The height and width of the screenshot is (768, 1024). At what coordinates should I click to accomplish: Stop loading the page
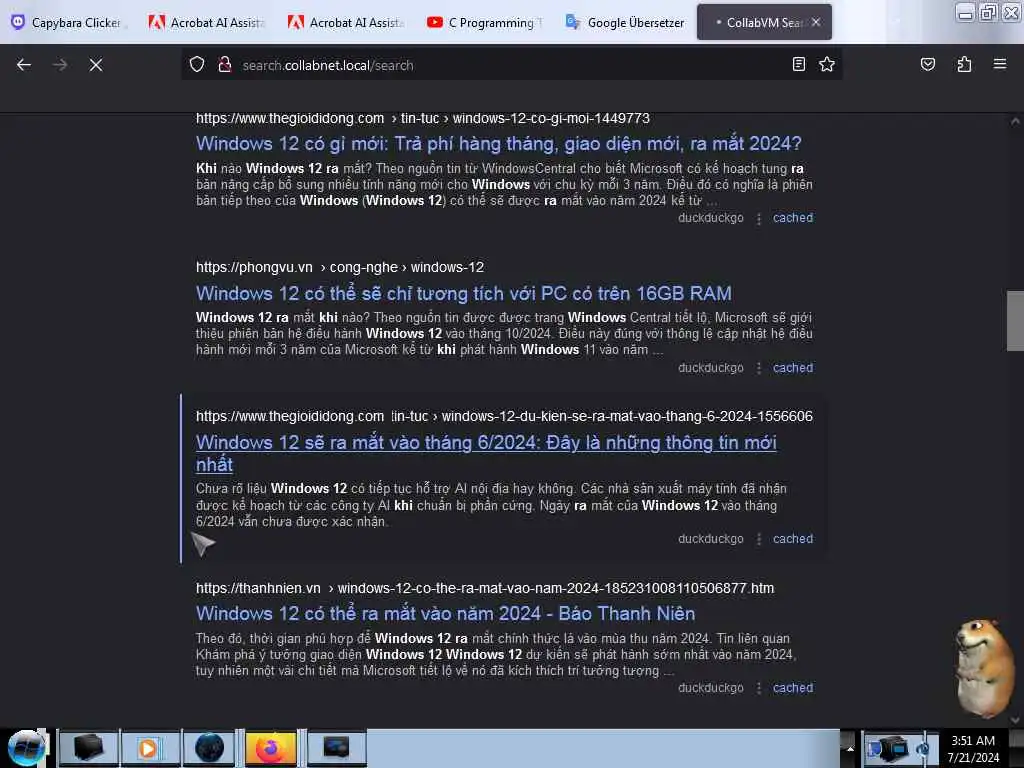96,65
